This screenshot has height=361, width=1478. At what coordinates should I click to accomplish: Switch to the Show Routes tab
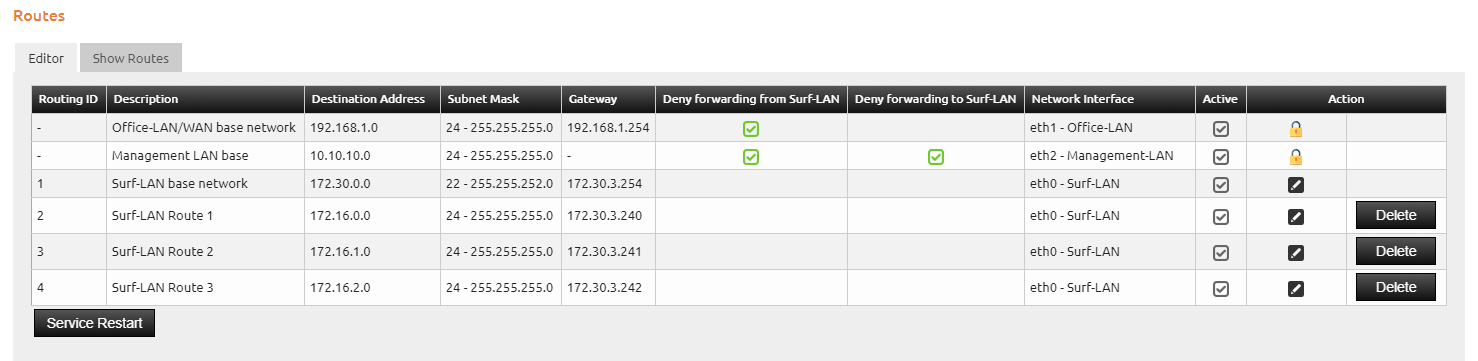click(131, 58)
